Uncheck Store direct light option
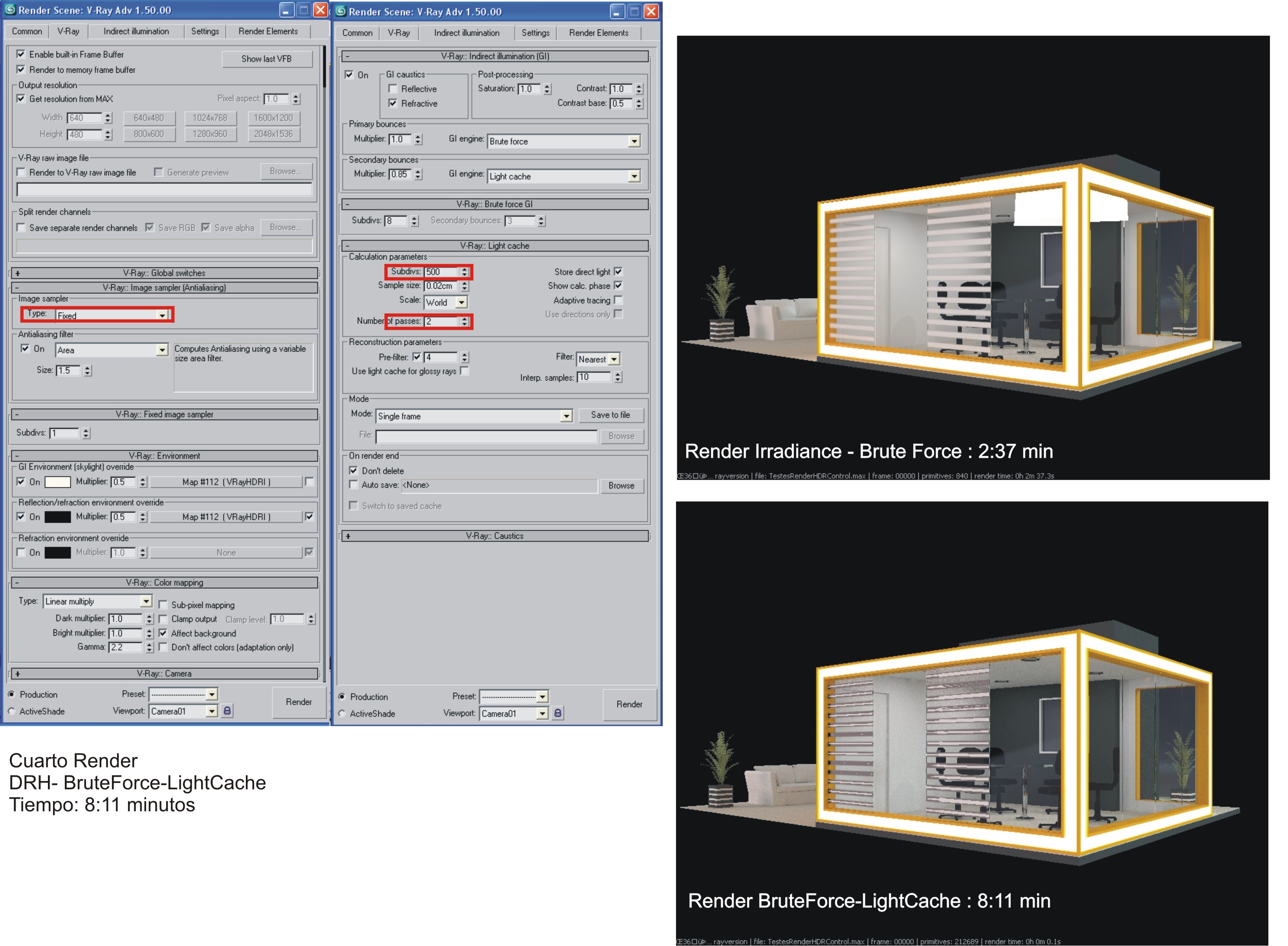The image size is (1288, 946). tap(618, 271)
